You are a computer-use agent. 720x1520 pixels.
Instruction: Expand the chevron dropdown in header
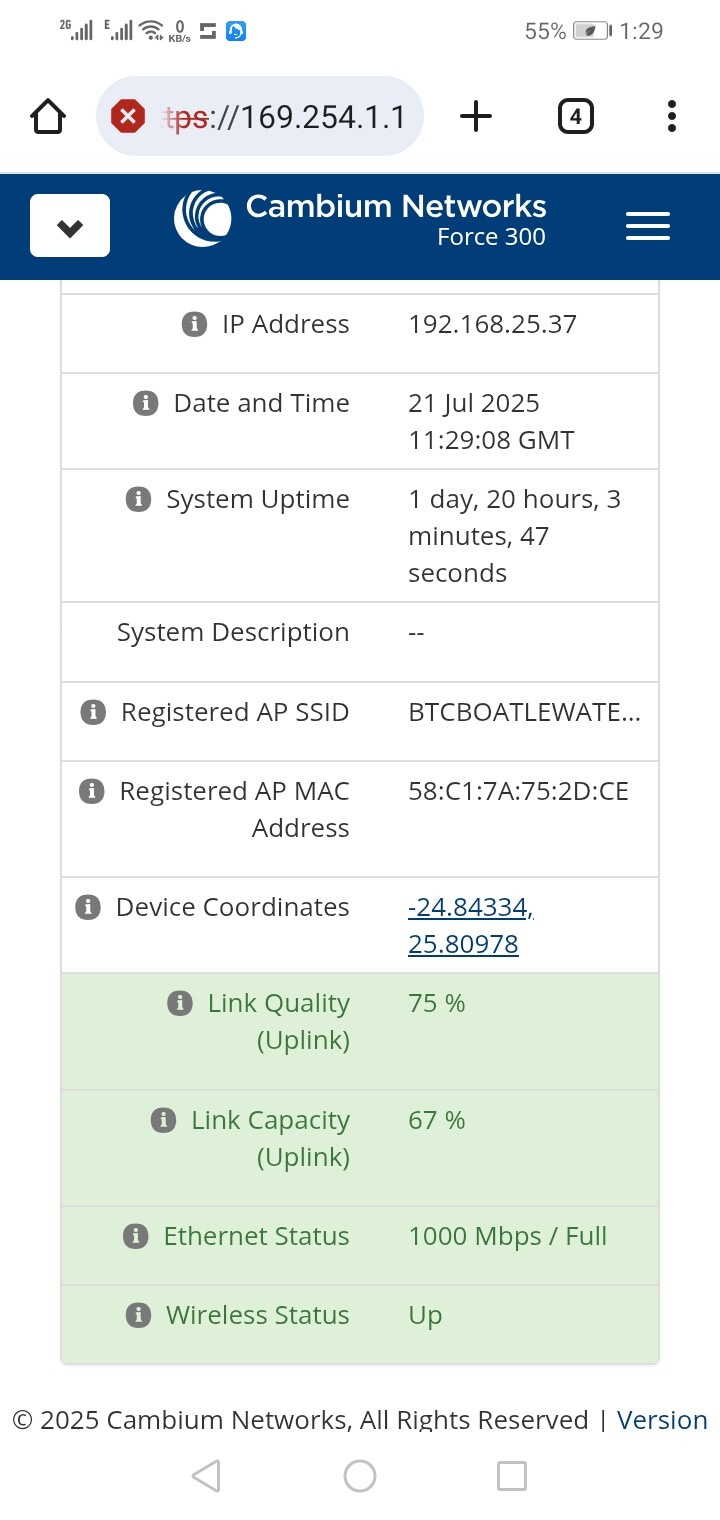point(70,226)
